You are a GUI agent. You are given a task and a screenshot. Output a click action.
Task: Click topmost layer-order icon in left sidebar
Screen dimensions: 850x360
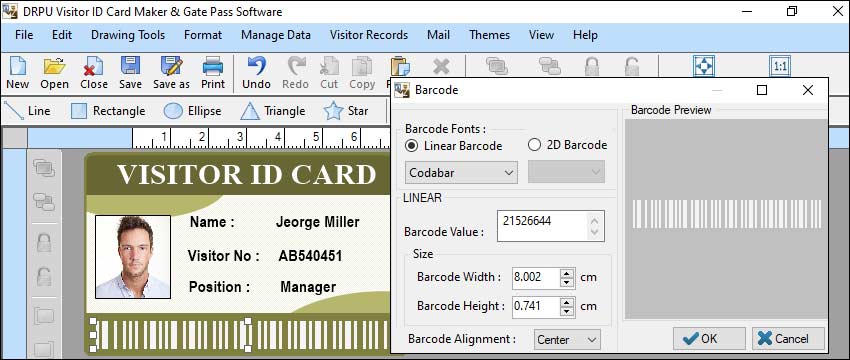click(44, 168)
